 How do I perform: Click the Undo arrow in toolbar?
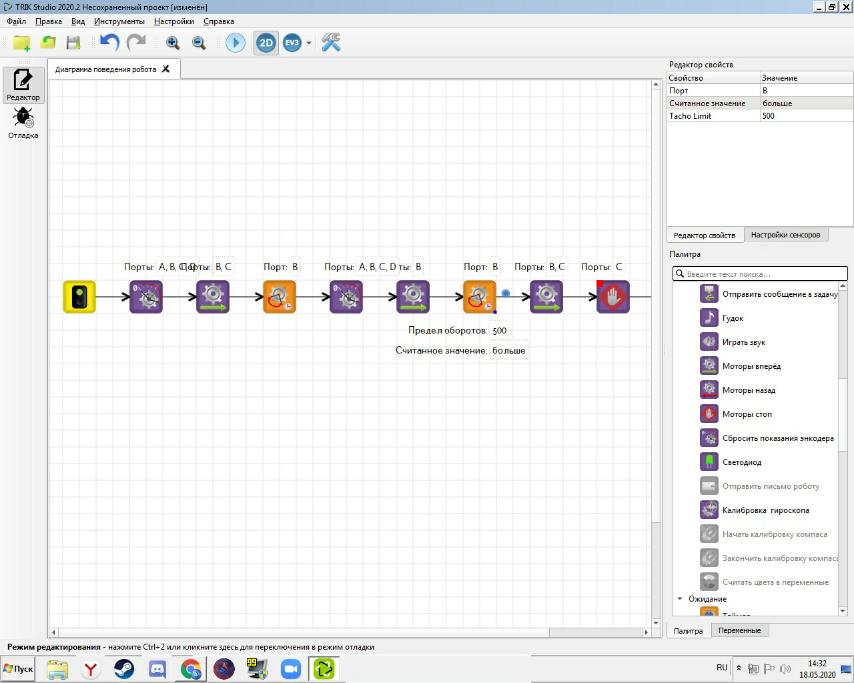110,42
